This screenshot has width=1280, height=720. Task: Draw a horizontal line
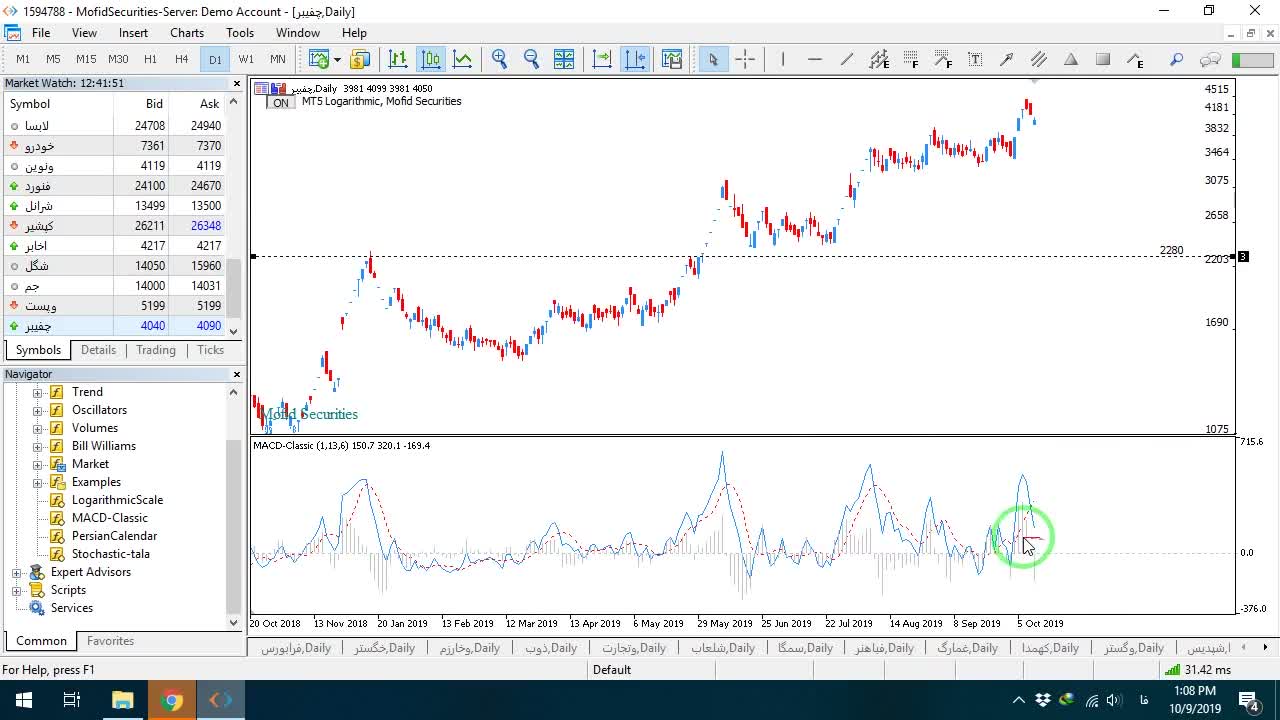815,59
